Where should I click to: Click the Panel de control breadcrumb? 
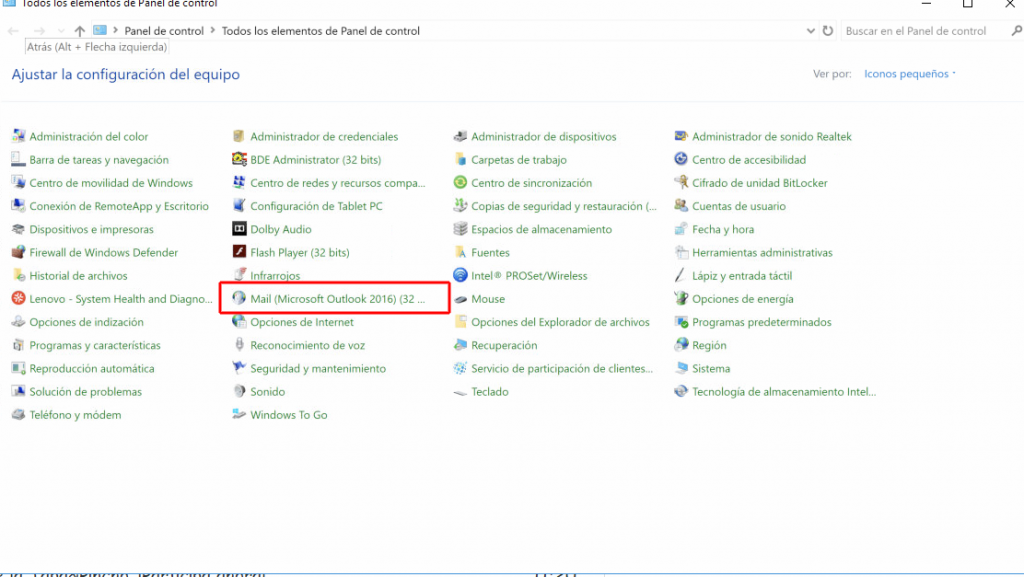point(164,31)
